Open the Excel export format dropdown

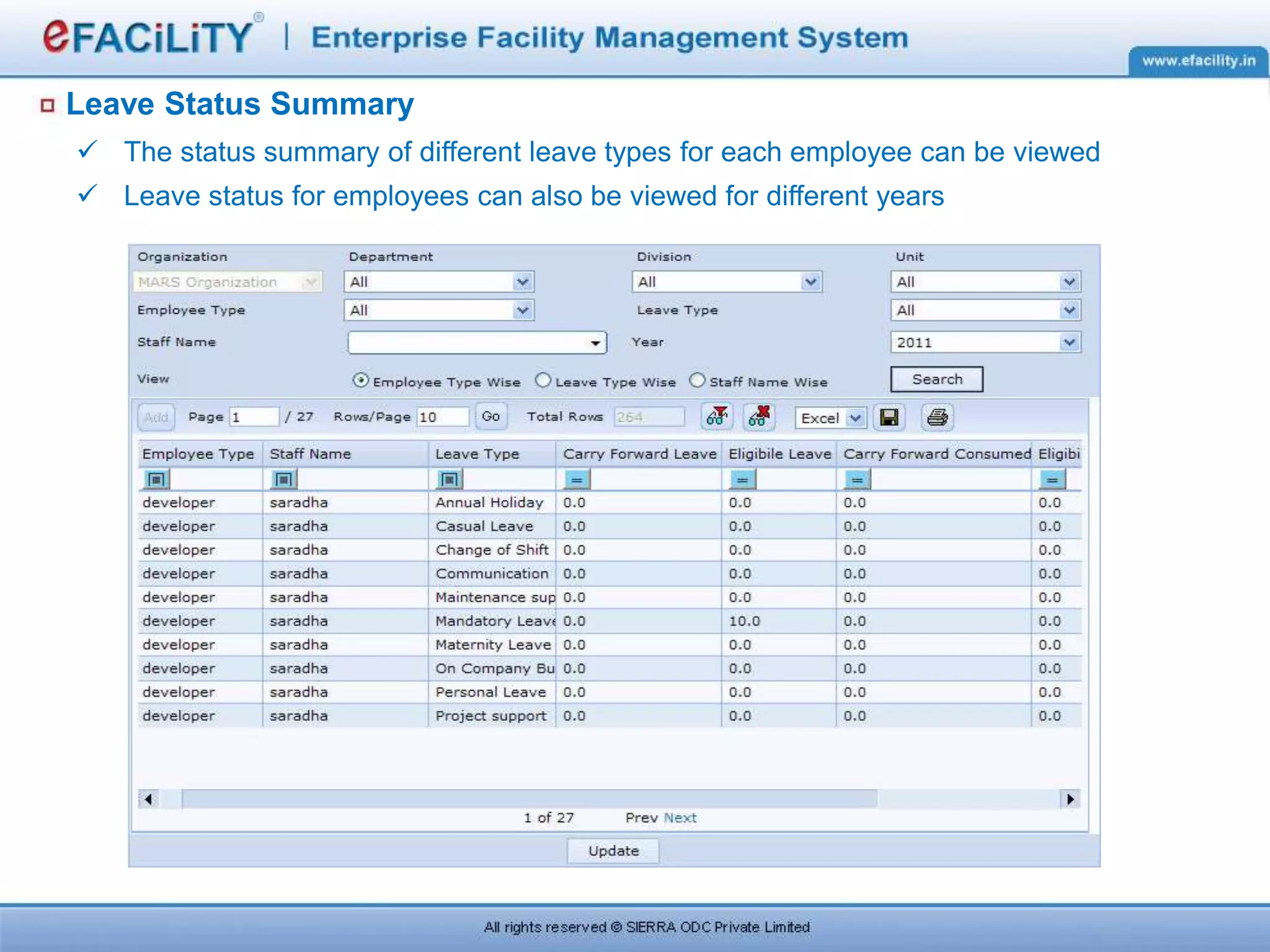pyautogui.click(x=830, y=418)
